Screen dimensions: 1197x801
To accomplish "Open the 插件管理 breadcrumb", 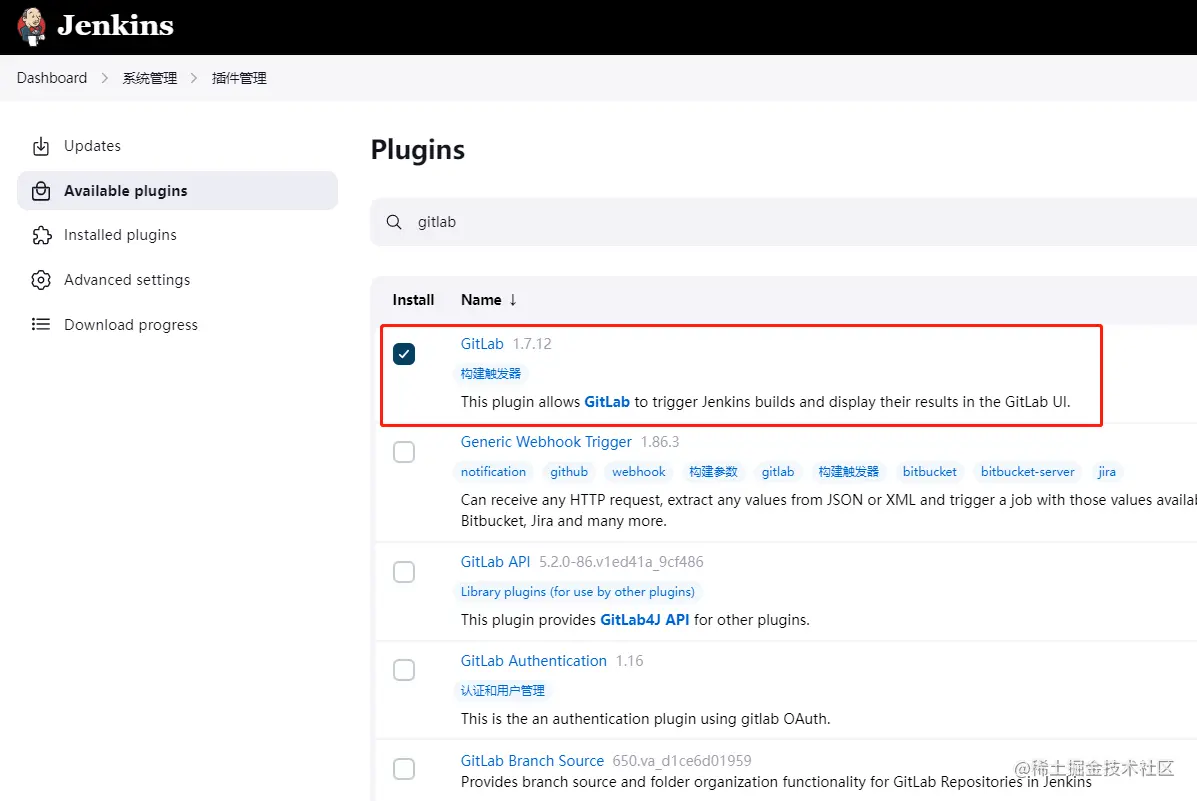I will (239, 78).
